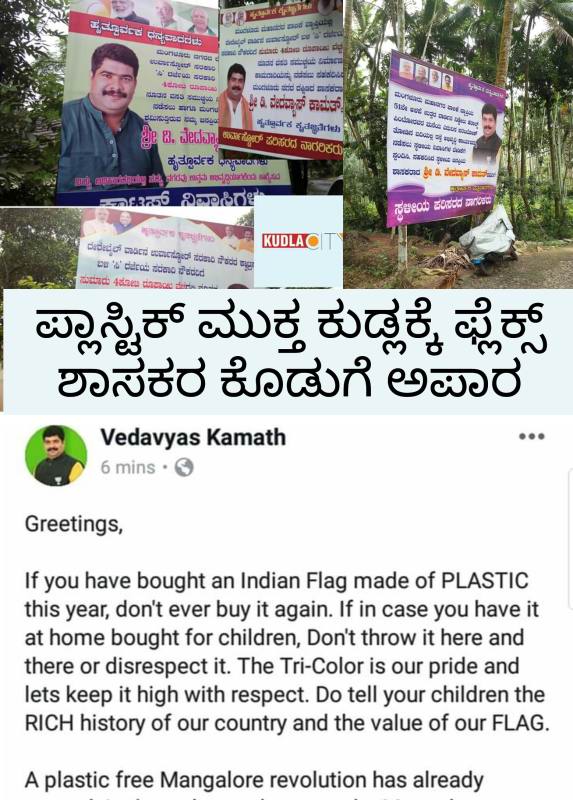Open the three-dot post options menu
Viewport: 573px width, 800px height.
coord(532,437)
